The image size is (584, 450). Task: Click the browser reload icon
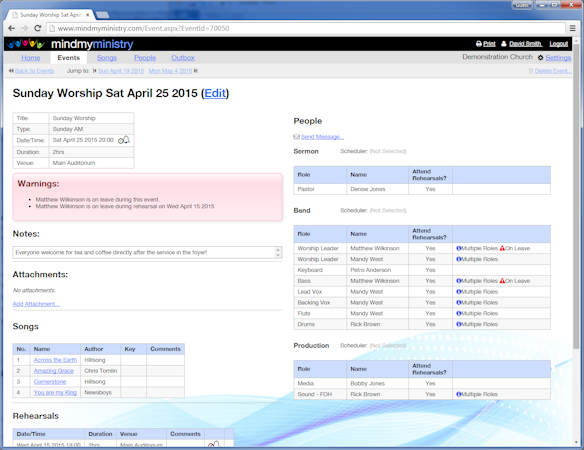click(38, 28)
